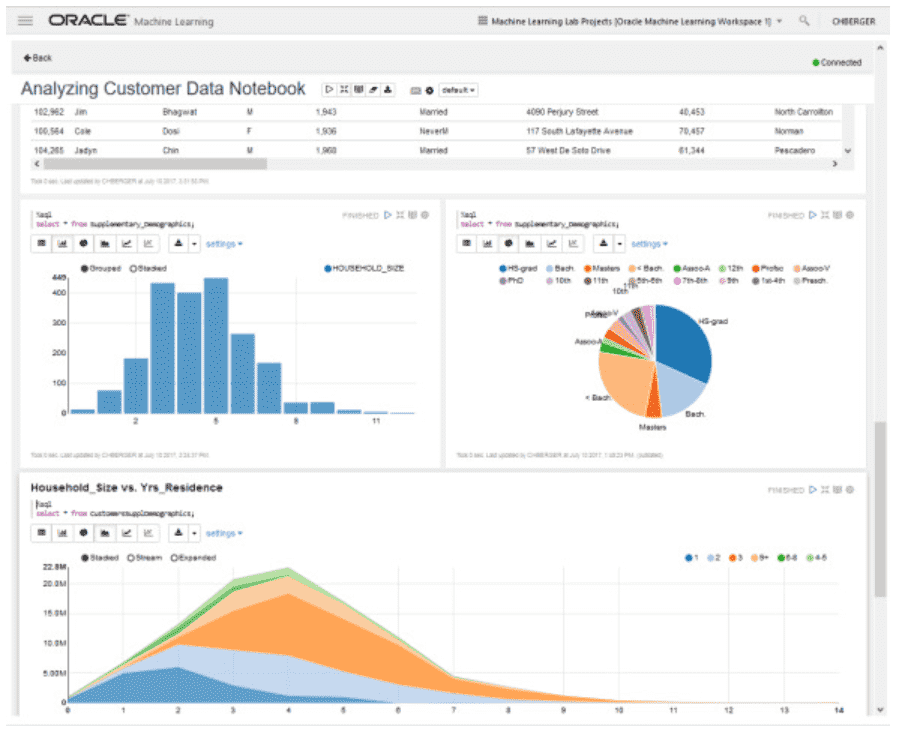Viewport: 899px width, 738px height.
Task: Select Expanded mode on area chart
Action: coord(193,558)
